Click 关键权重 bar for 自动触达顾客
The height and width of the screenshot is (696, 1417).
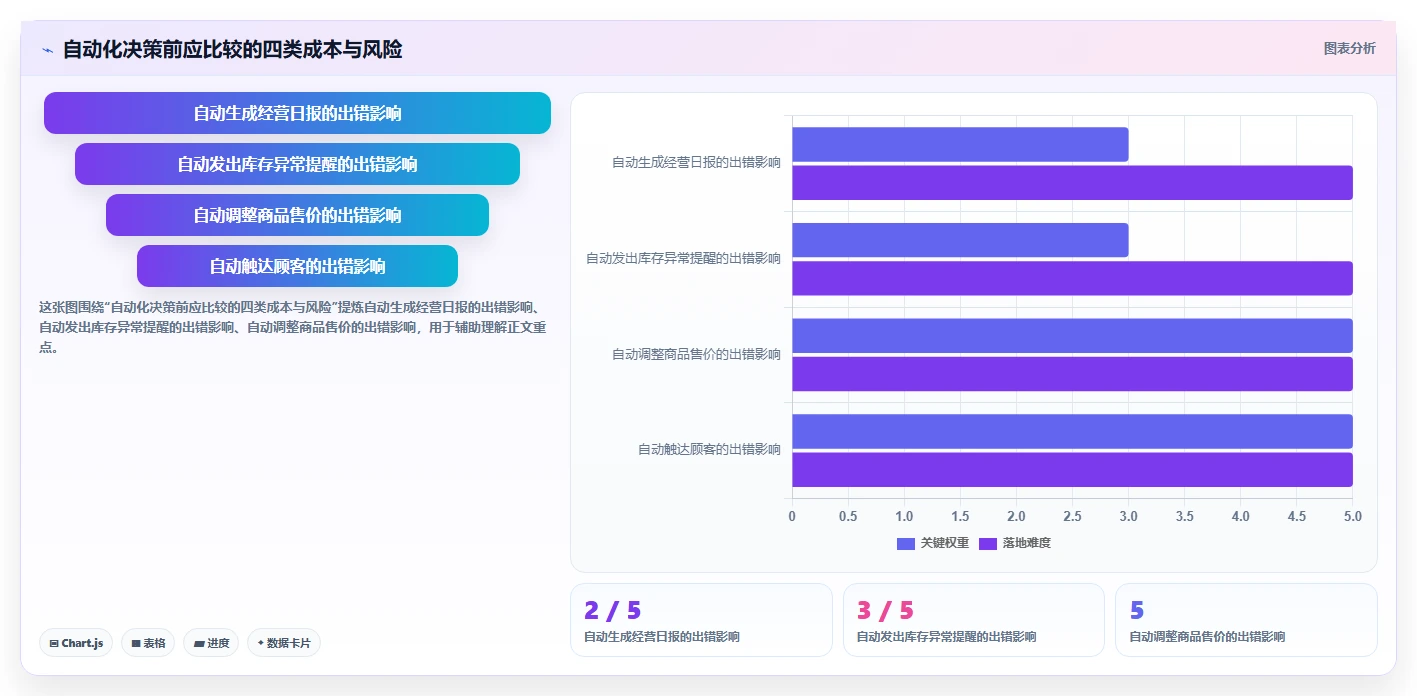click(x=1072, y=431)
